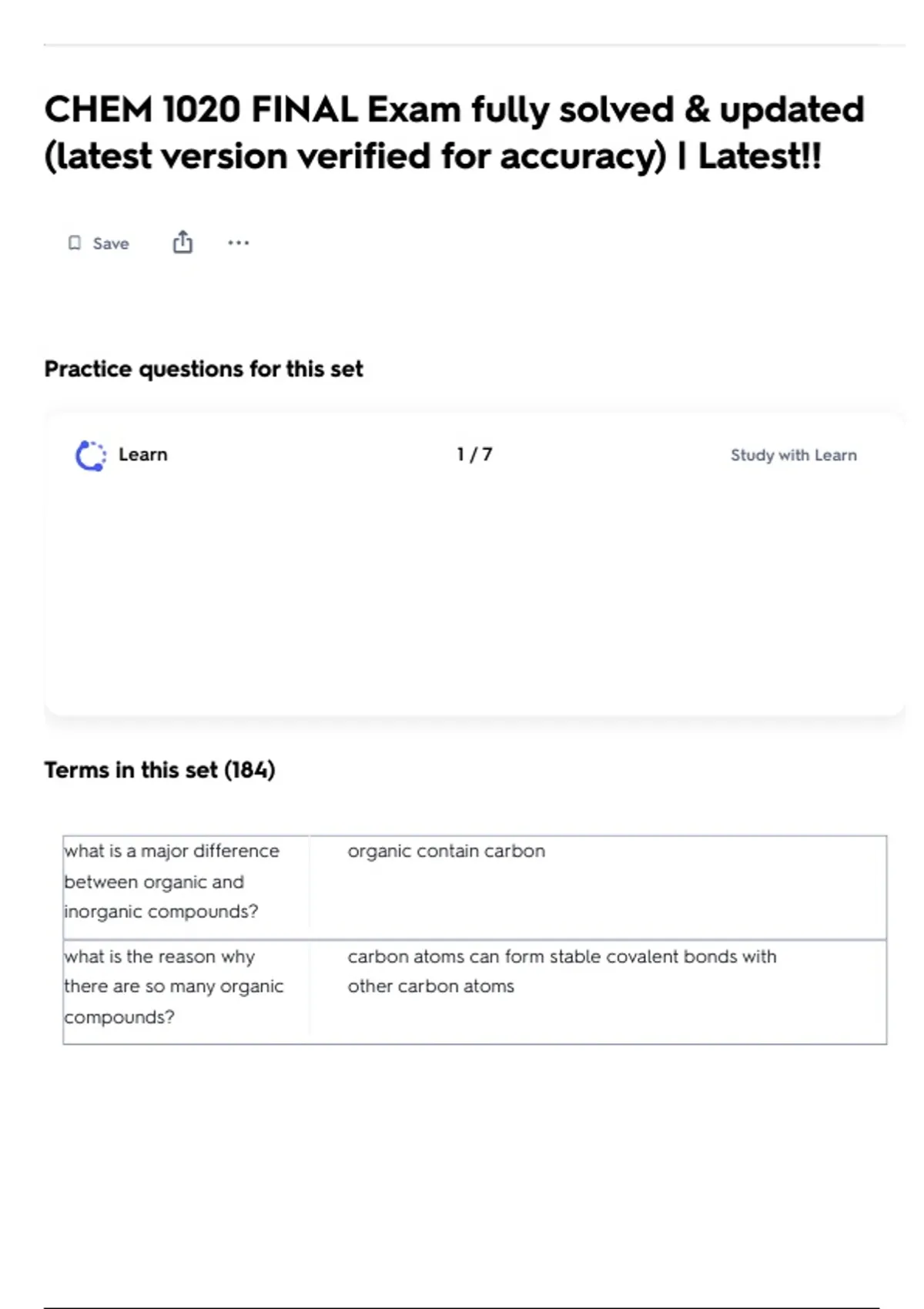Click the horizontal line at page bottom
This screenshot has height=1309, width=924.
[461, 1307]
